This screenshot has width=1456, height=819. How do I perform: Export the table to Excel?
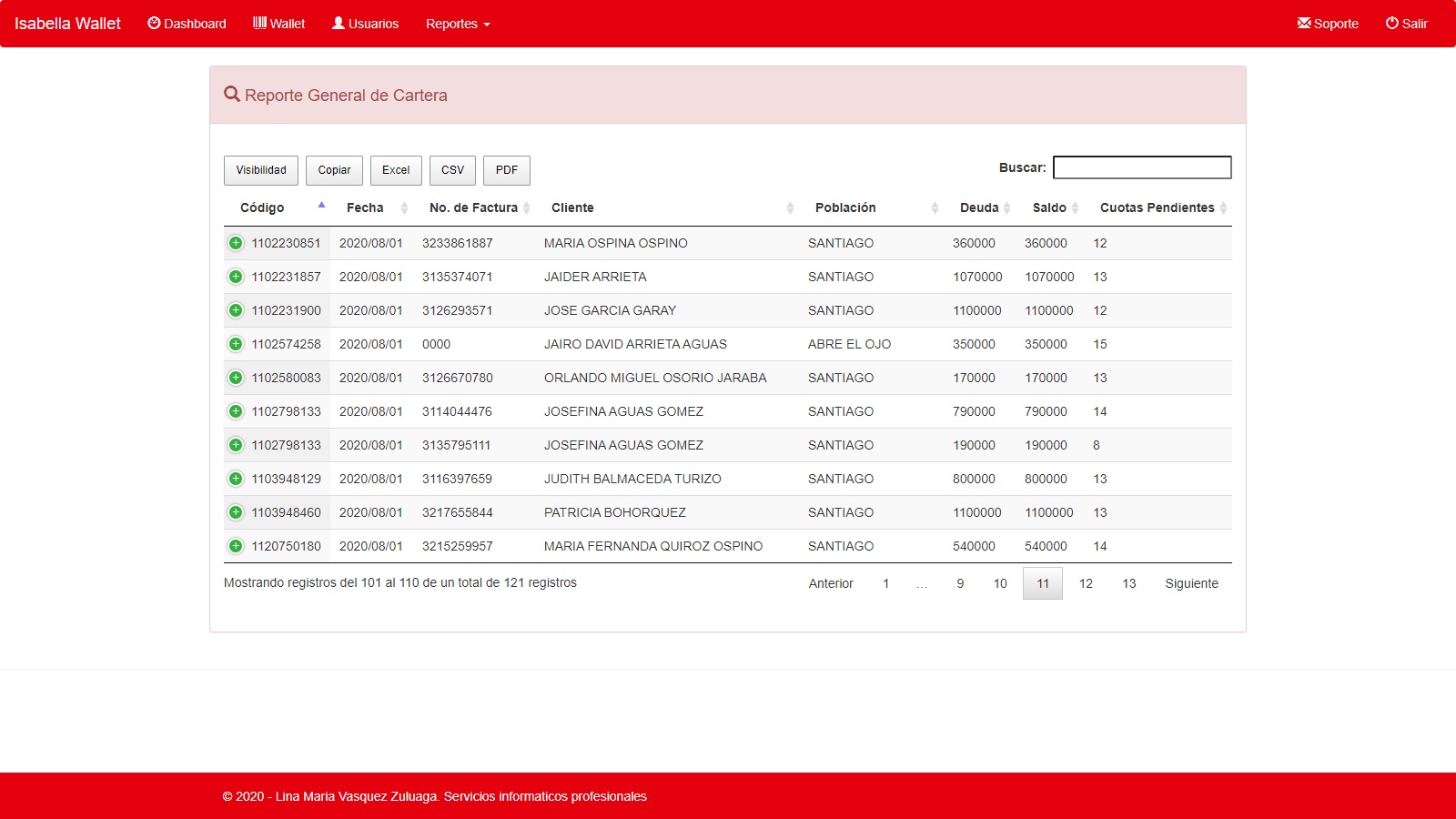click(396, 170)
